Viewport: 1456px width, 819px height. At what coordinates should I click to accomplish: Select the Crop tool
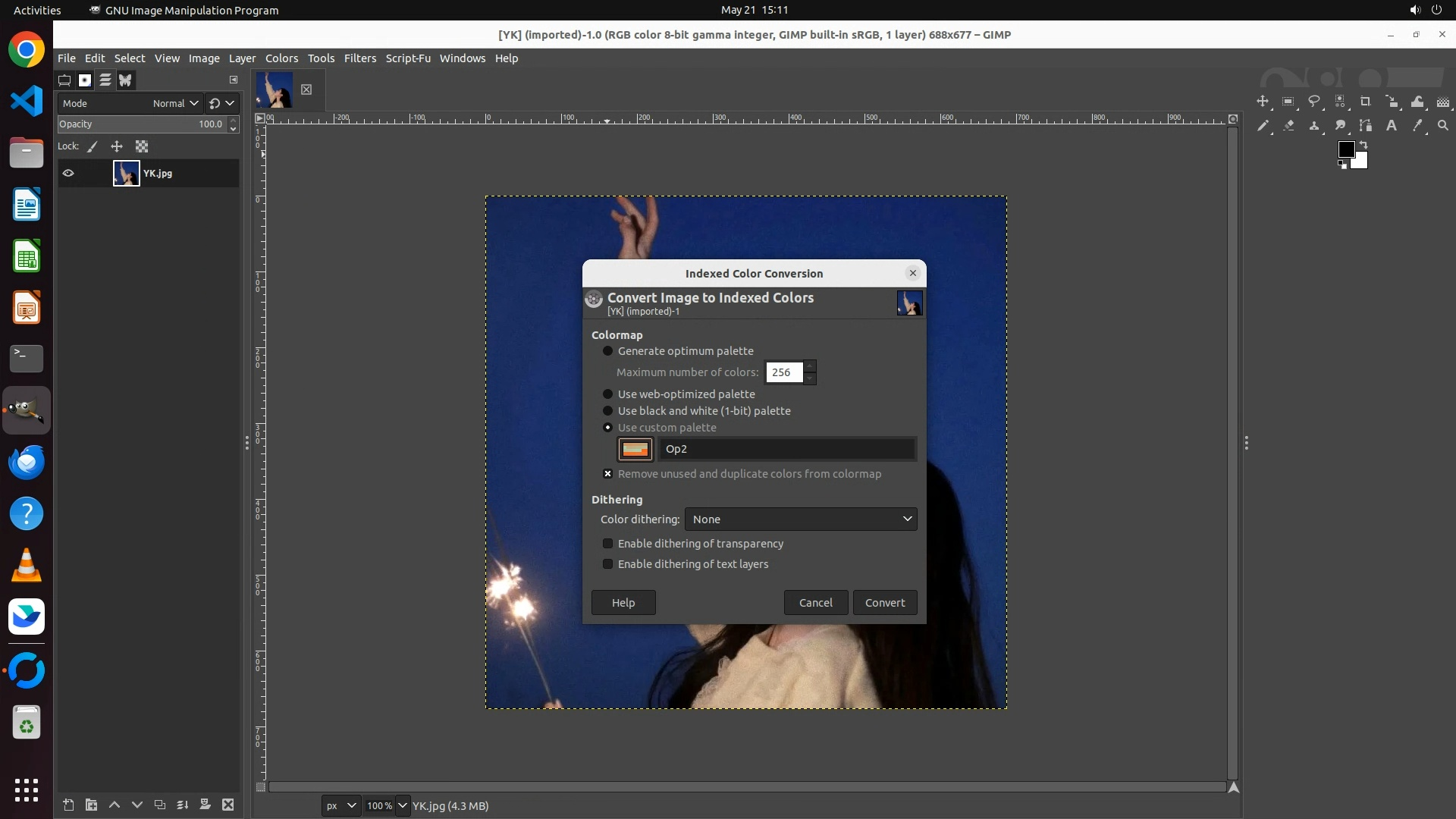(x=1366, y=102)
